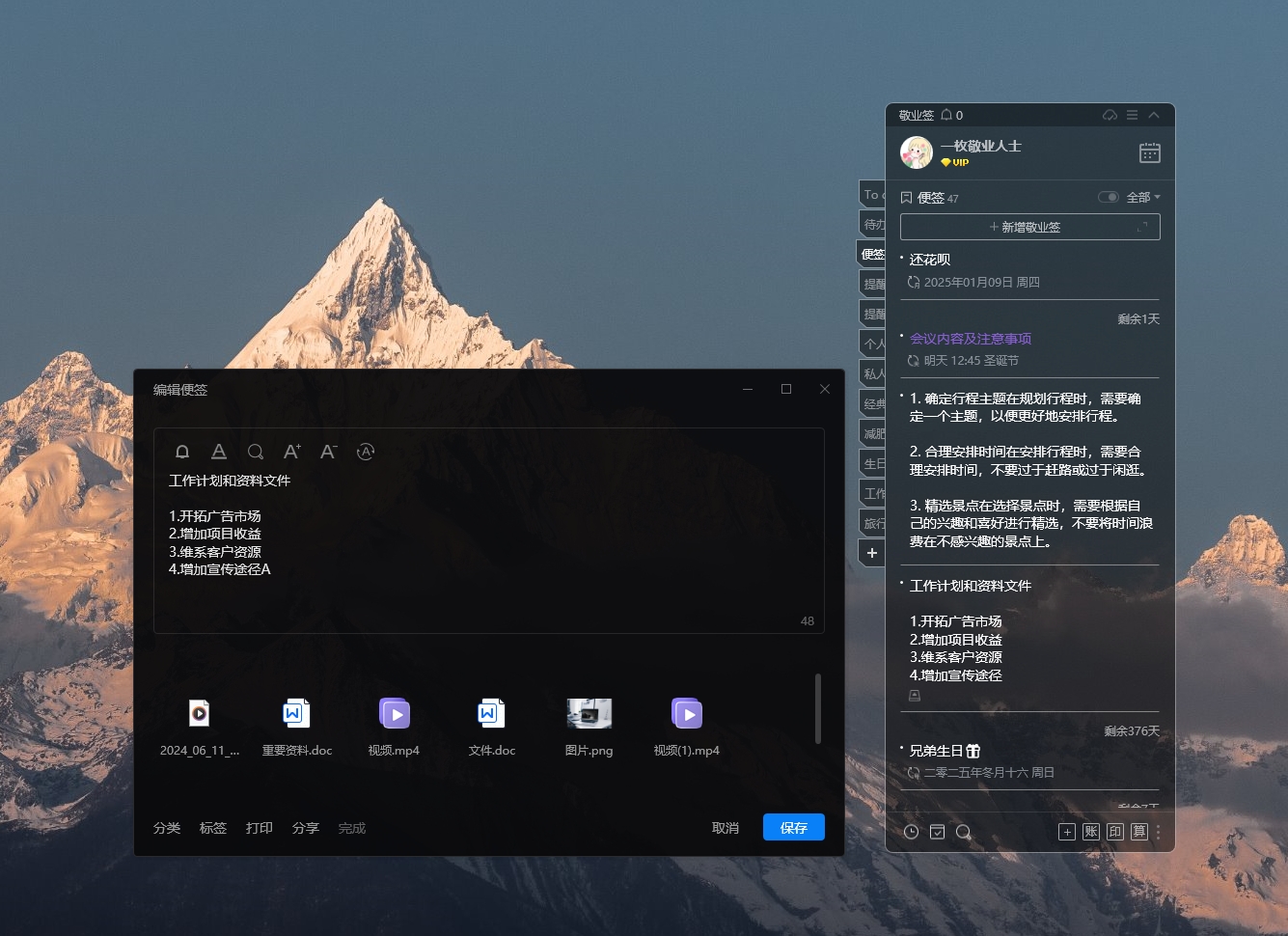Switch to the To do side tab

click(x=872, y=194)
